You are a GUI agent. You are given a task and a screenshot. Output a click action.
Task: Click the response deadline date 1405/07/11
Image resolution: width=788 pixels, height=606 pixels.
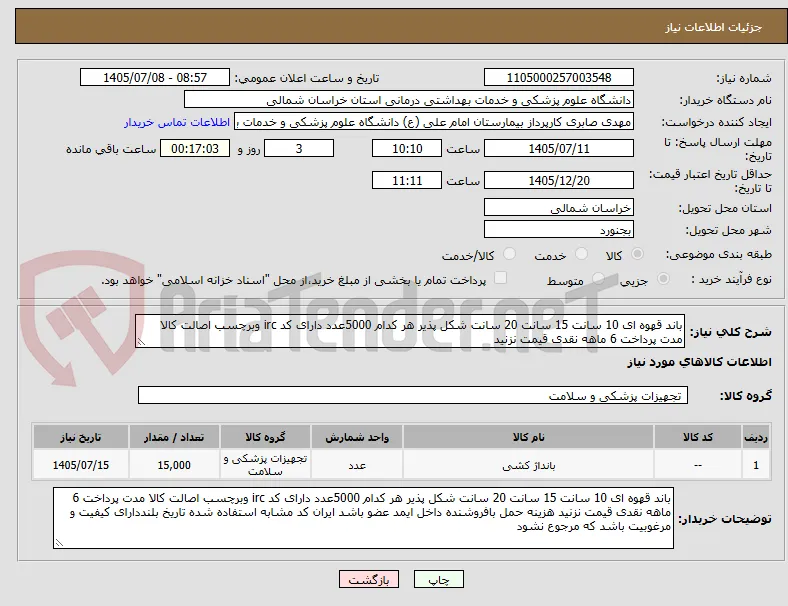[x=559, y=148]
